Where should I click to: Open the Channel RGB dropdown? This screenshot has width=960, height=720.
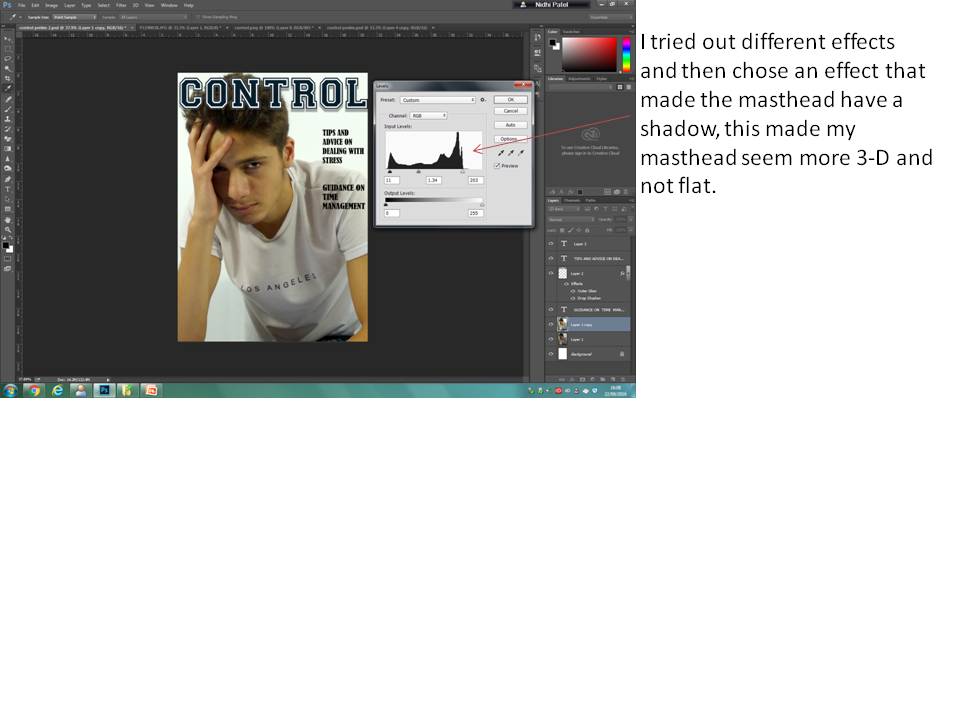pyautogui.click(x=428, y=116)
